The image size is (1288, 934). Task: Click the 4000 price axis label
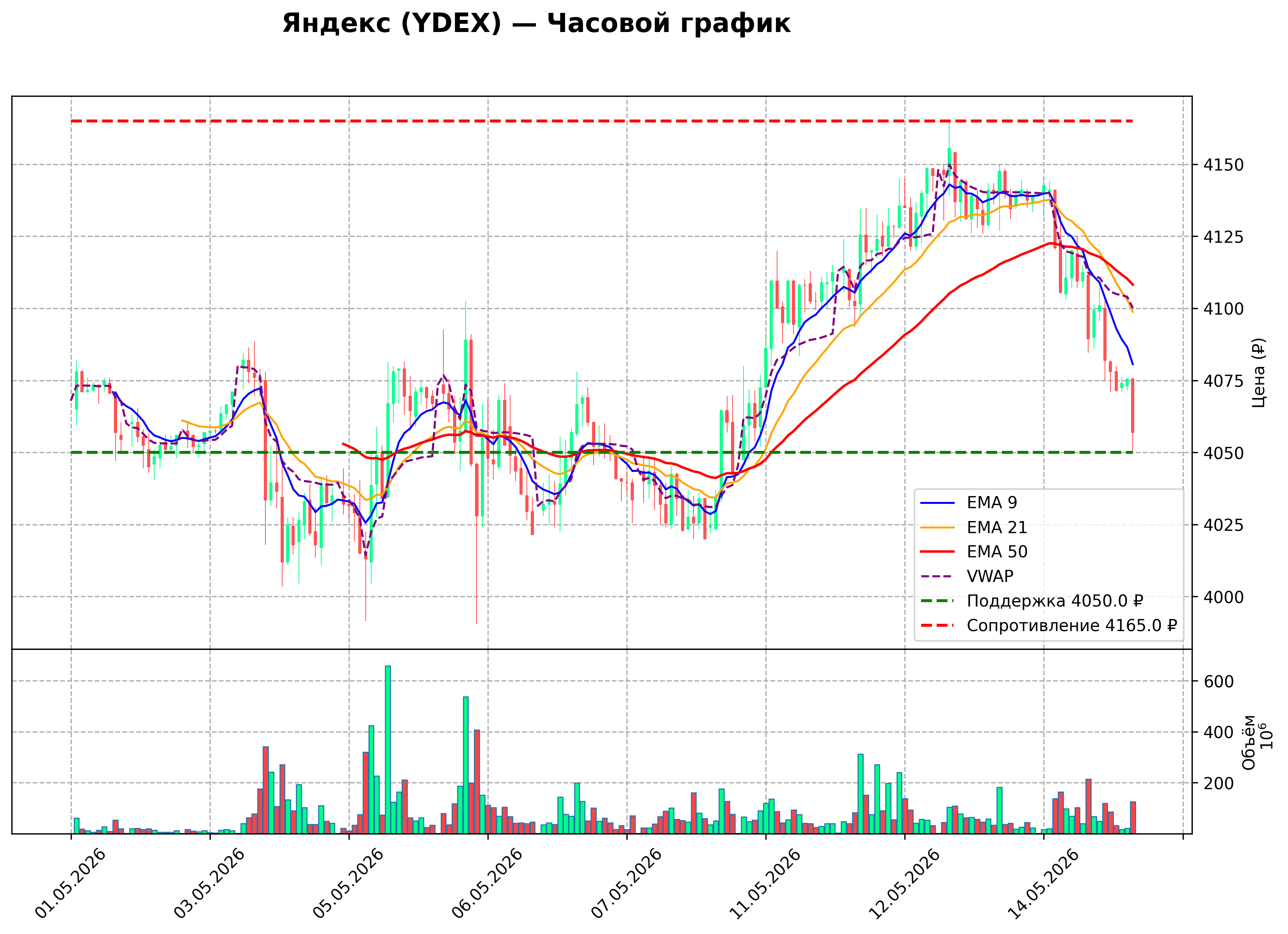1224,597
